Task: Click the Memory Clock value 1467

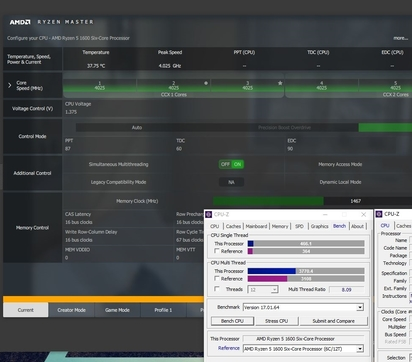Action: pos(356,201)
